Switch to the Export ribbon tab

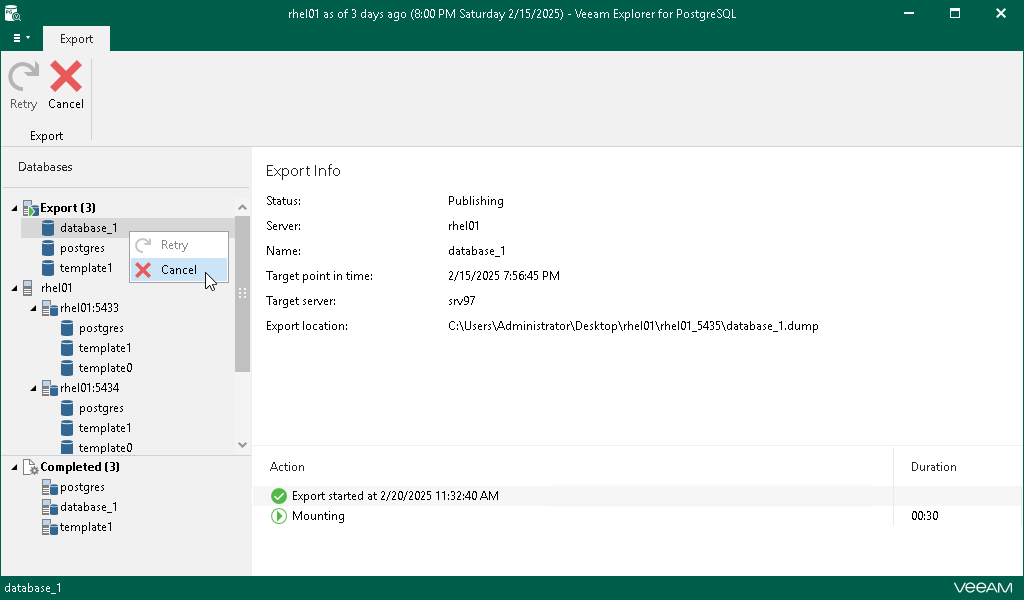click(76, 39)
